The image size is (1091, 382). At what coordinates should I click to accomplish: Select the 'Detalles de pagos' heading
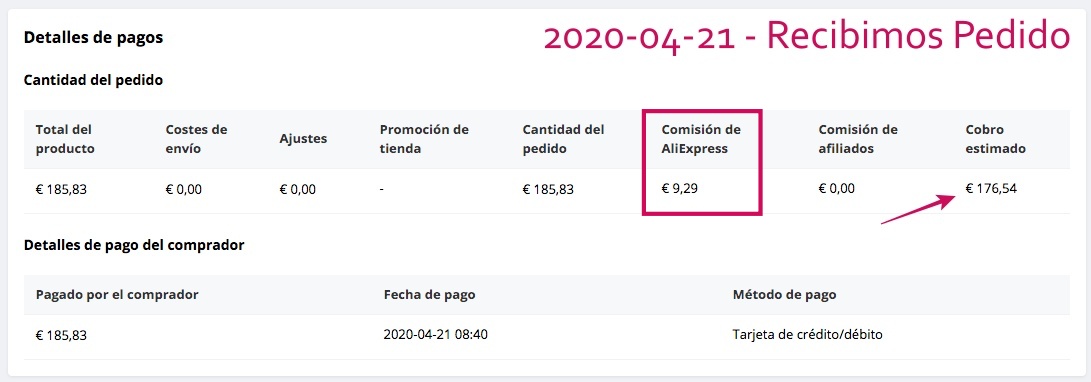pos(93,38)
